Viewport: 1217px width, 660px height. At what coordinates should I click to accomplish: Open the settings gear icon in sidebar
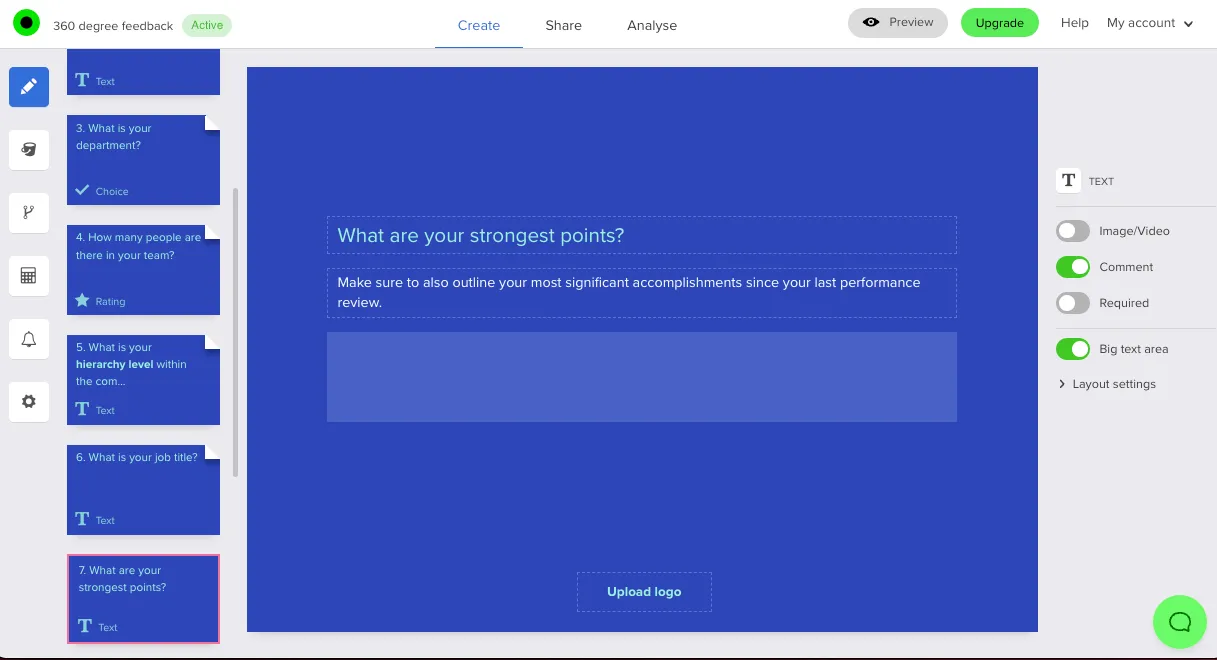click(29, 401)
